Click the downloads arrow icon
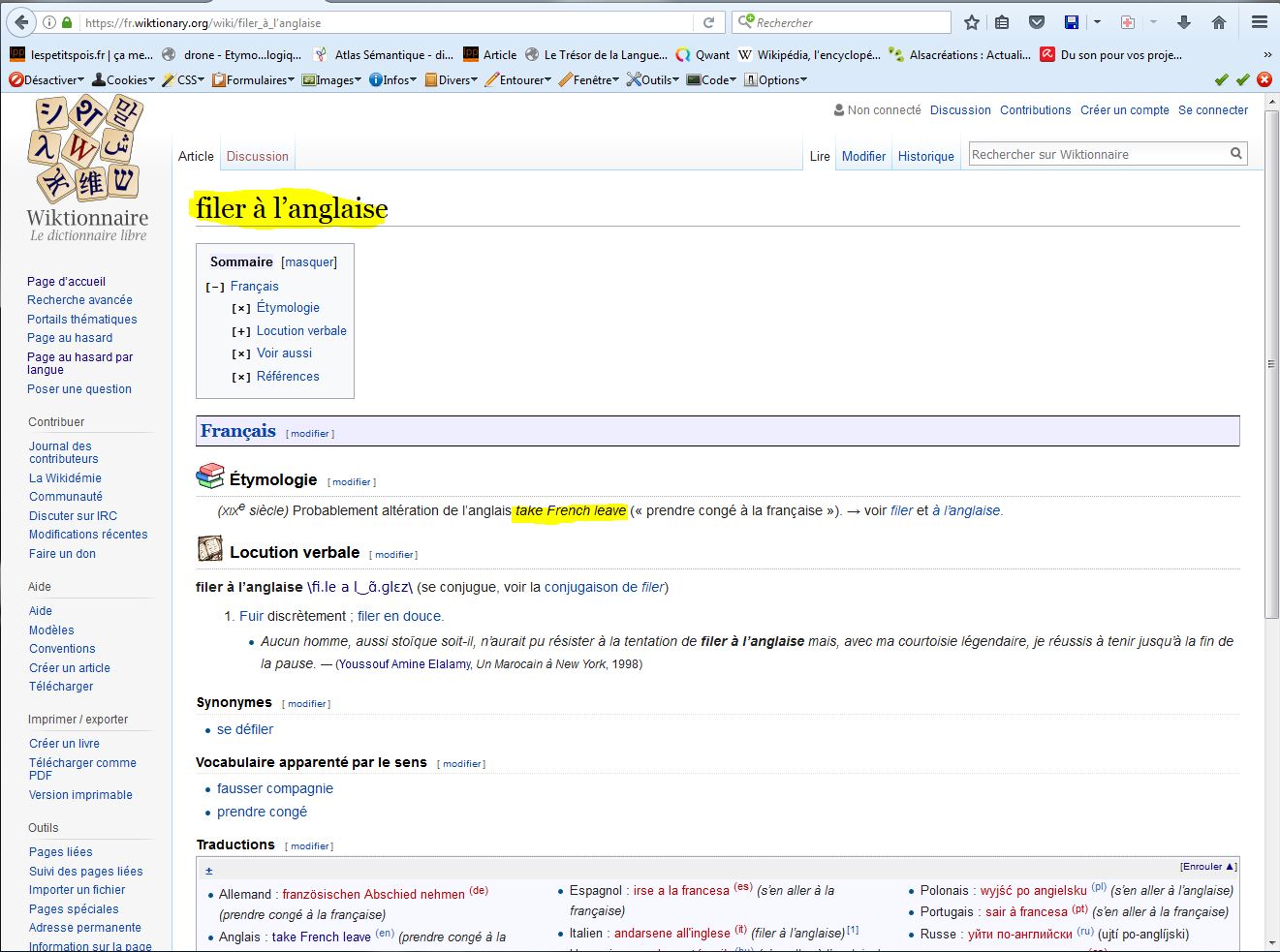This screenshot has height=952, width=1280. coord(1183,22)
